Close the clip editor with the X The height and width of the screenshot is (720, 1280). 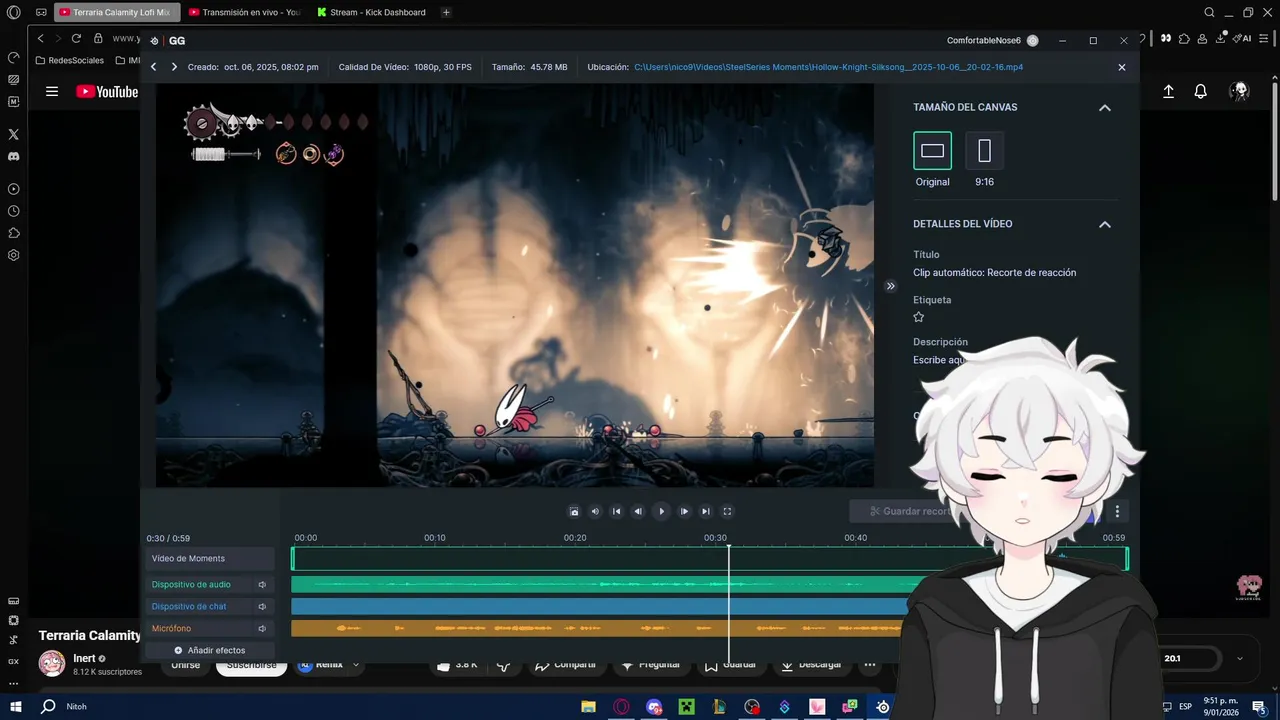(x=1121, y=67)
